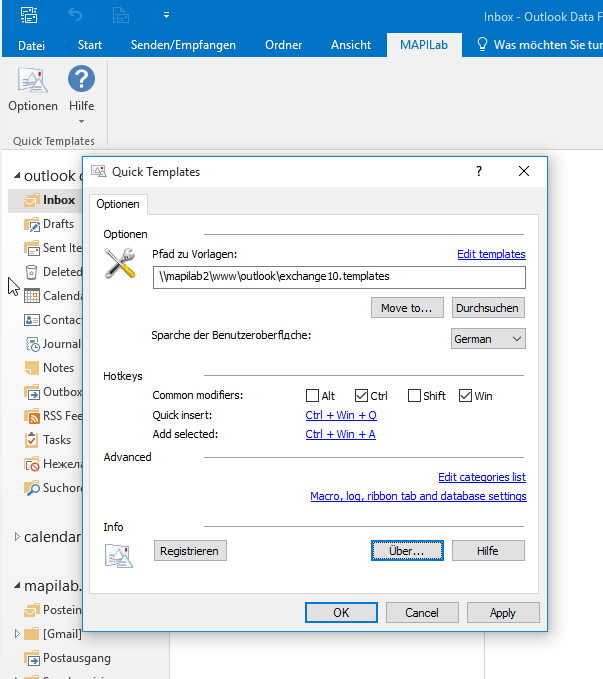
Task: Confirm with the OK button
Action: 341,613
